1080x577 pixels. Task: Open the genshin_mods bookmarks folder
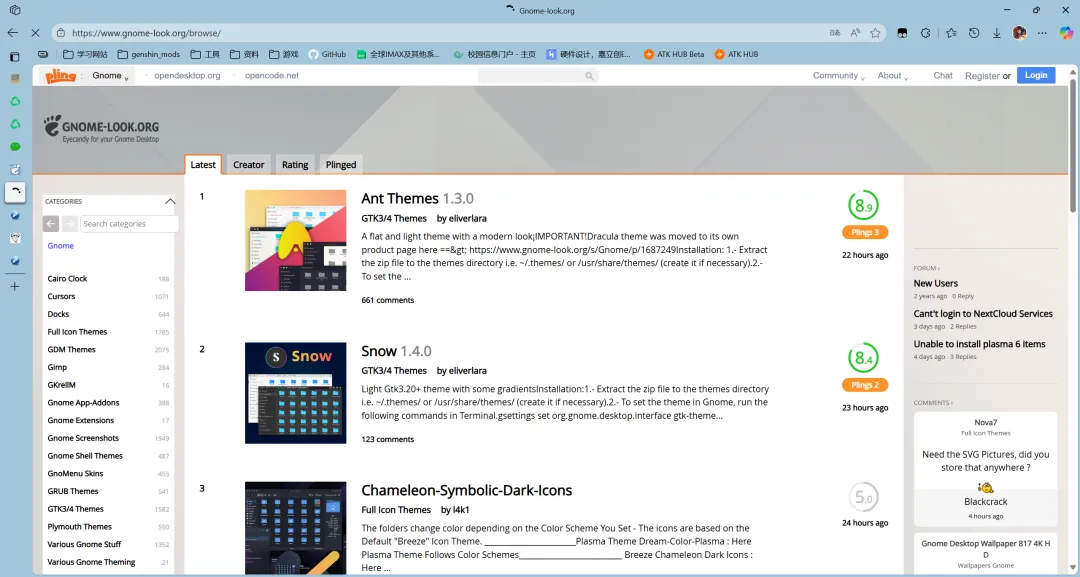coord(149,54)
